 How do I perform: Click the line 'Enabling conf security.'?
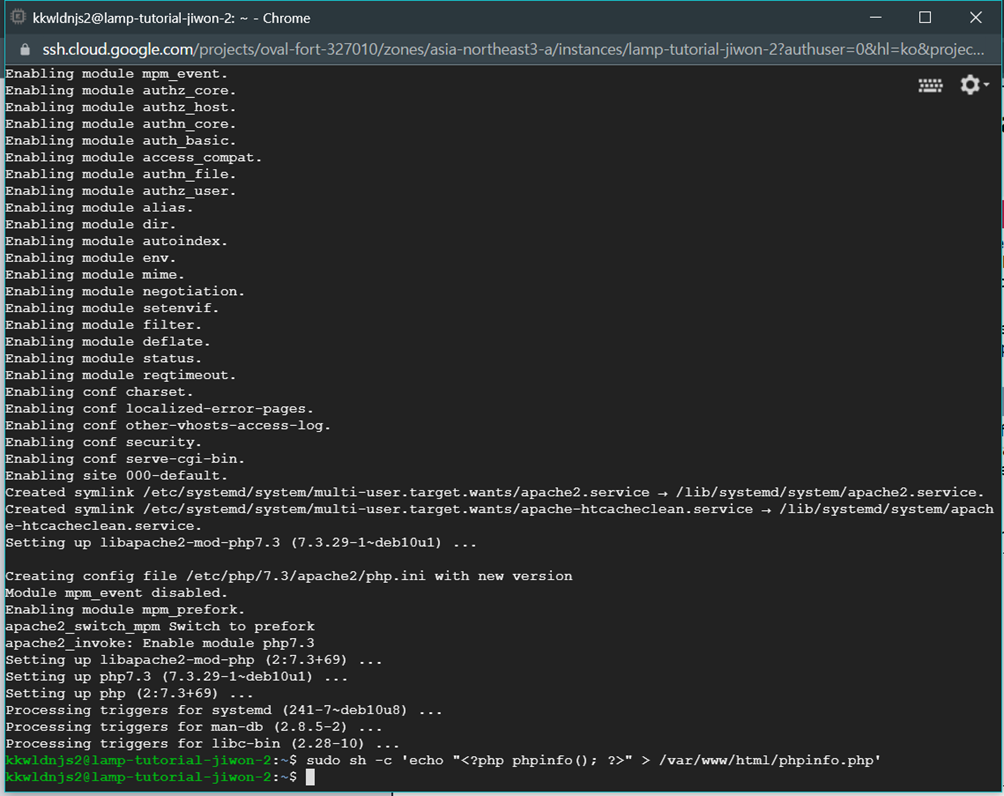pyautogui.click(x=104, y=442)
